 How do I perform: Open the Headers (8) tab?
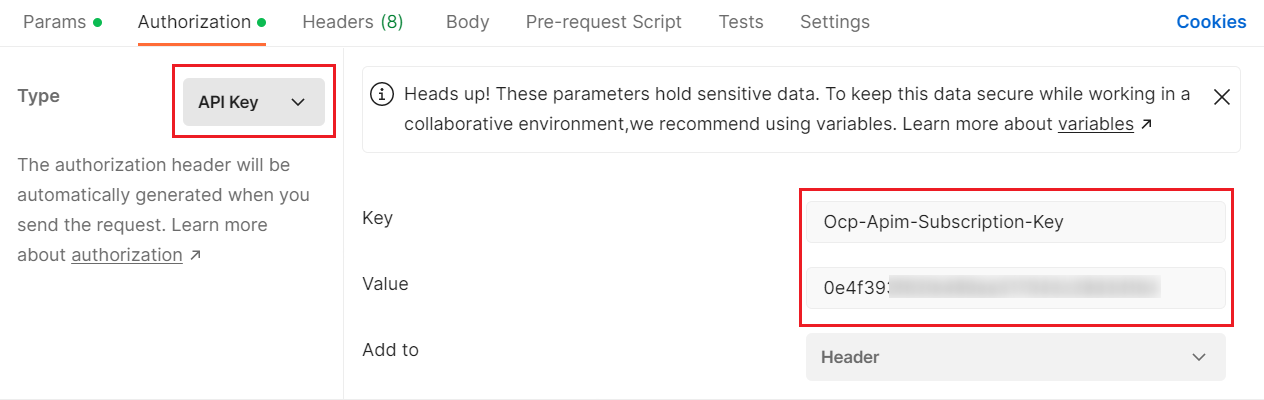coord(352,22)
